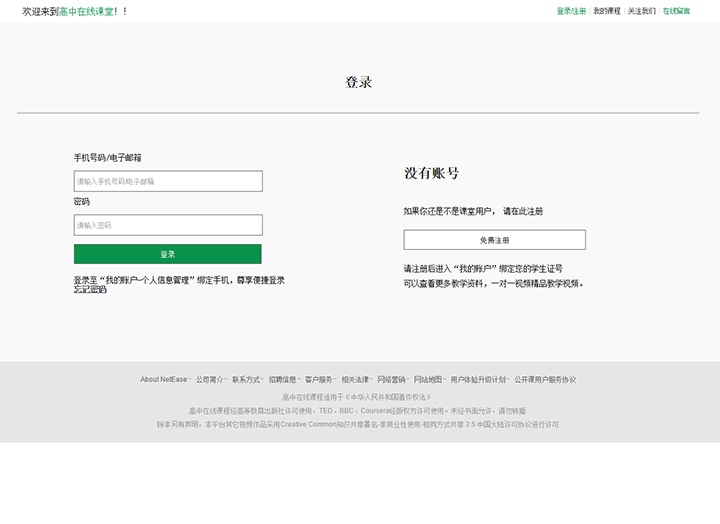Screen dimensions: 720x524
Task: Open the 相关法律 footer link
Action: click(x=355, y=379)
